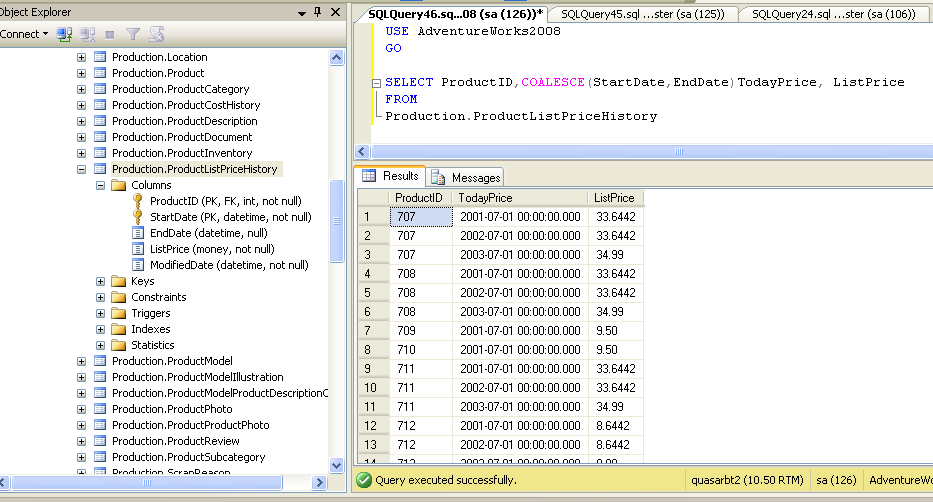Click the Connect Object Explorer icon
The height and width of the screenshot is (502, 933).
(64, 34)
